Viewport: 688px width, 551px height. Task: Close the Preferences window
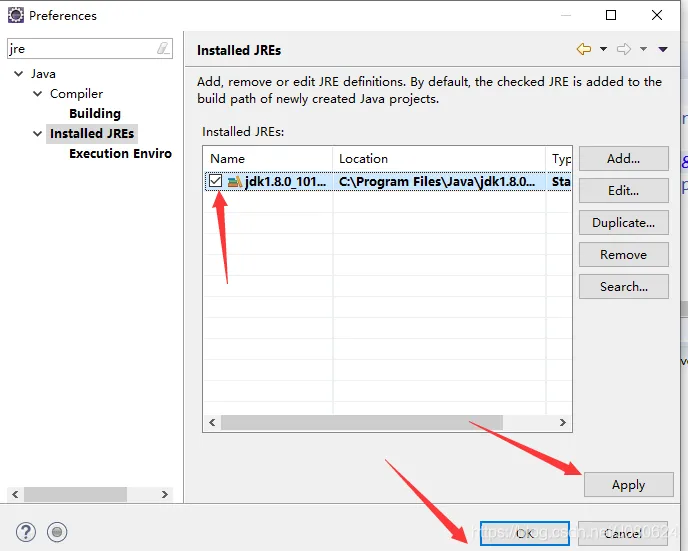pos(657,15)
